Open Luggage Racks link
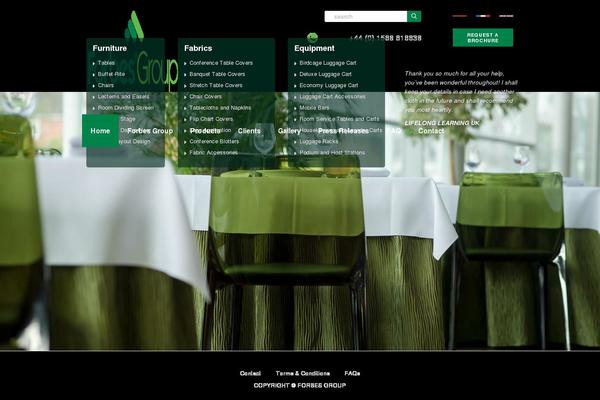 [319, 141]
